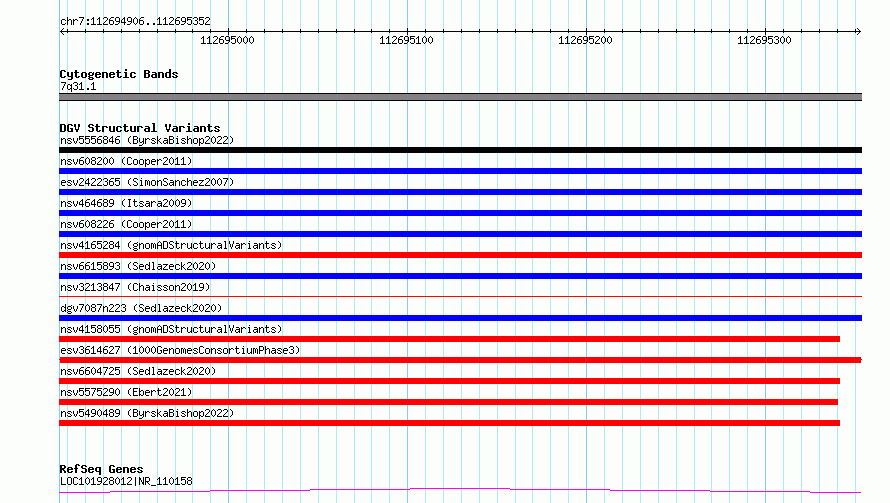Click label nsv5556846 (ByrskaBishop2022)

pos(147,140)
